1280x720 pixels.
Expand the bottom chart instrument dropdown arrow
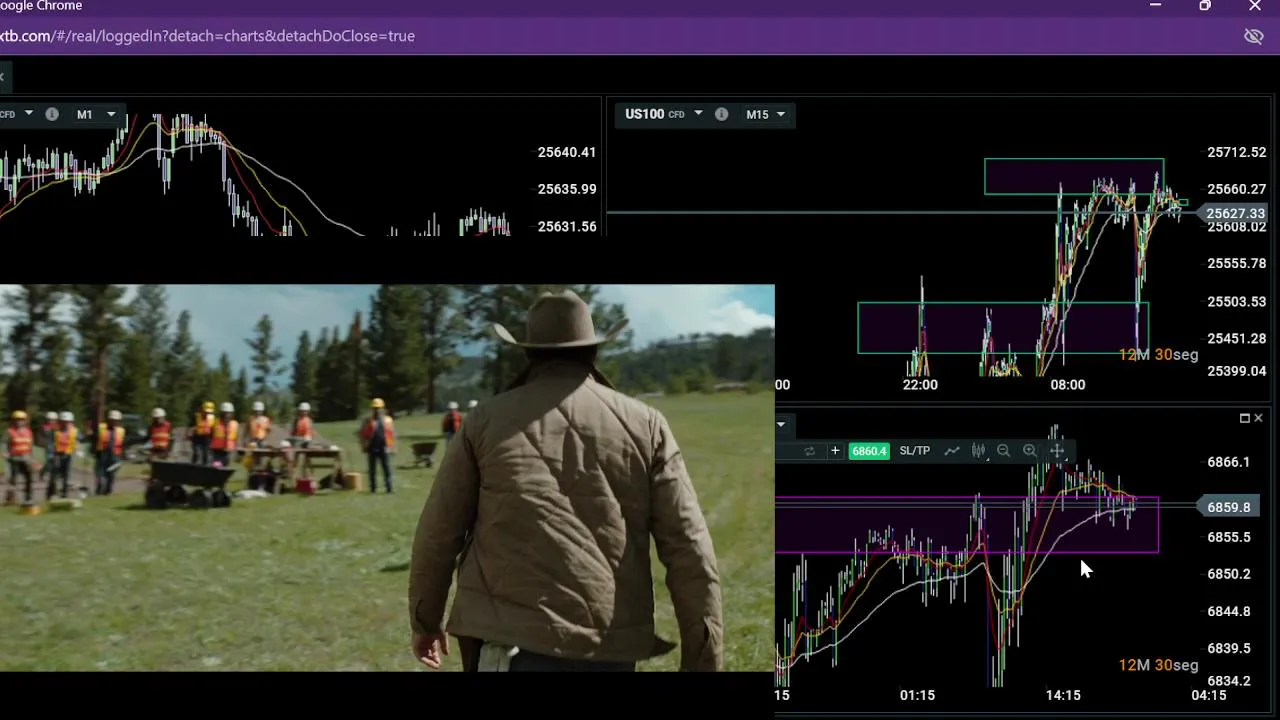point(781,424)
